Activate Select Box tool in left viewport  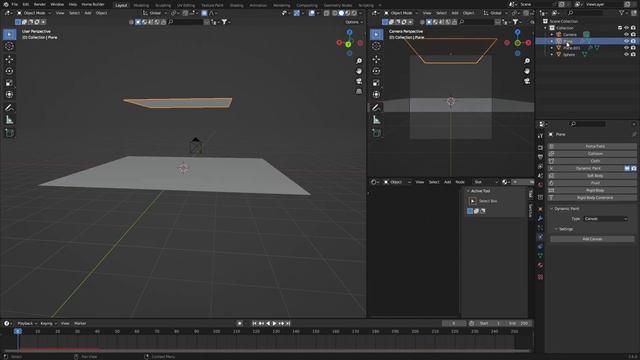pos(9,34)
